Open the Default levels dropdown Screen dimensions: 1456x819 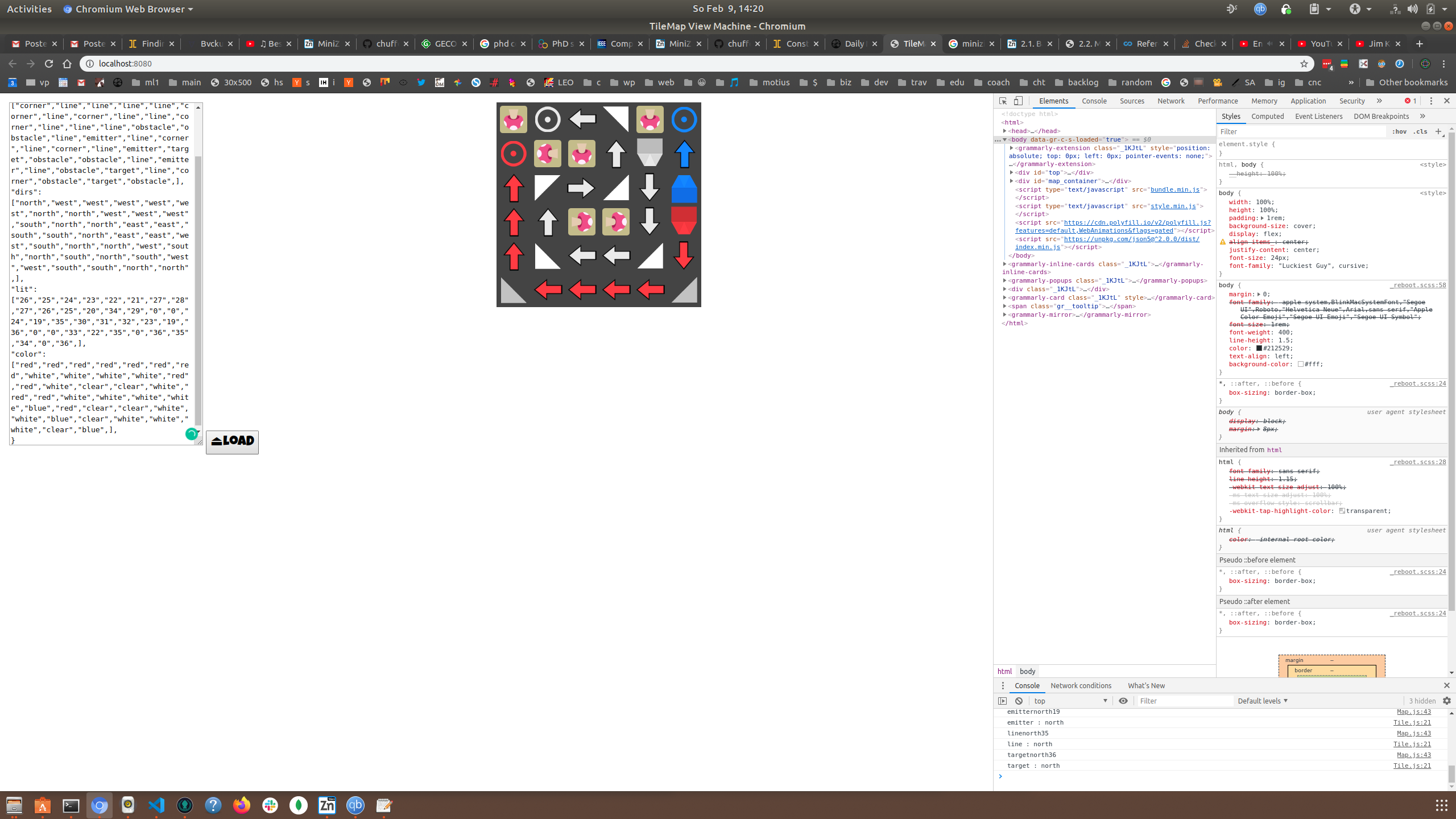pyautogui.click(x=1263, y=701)
